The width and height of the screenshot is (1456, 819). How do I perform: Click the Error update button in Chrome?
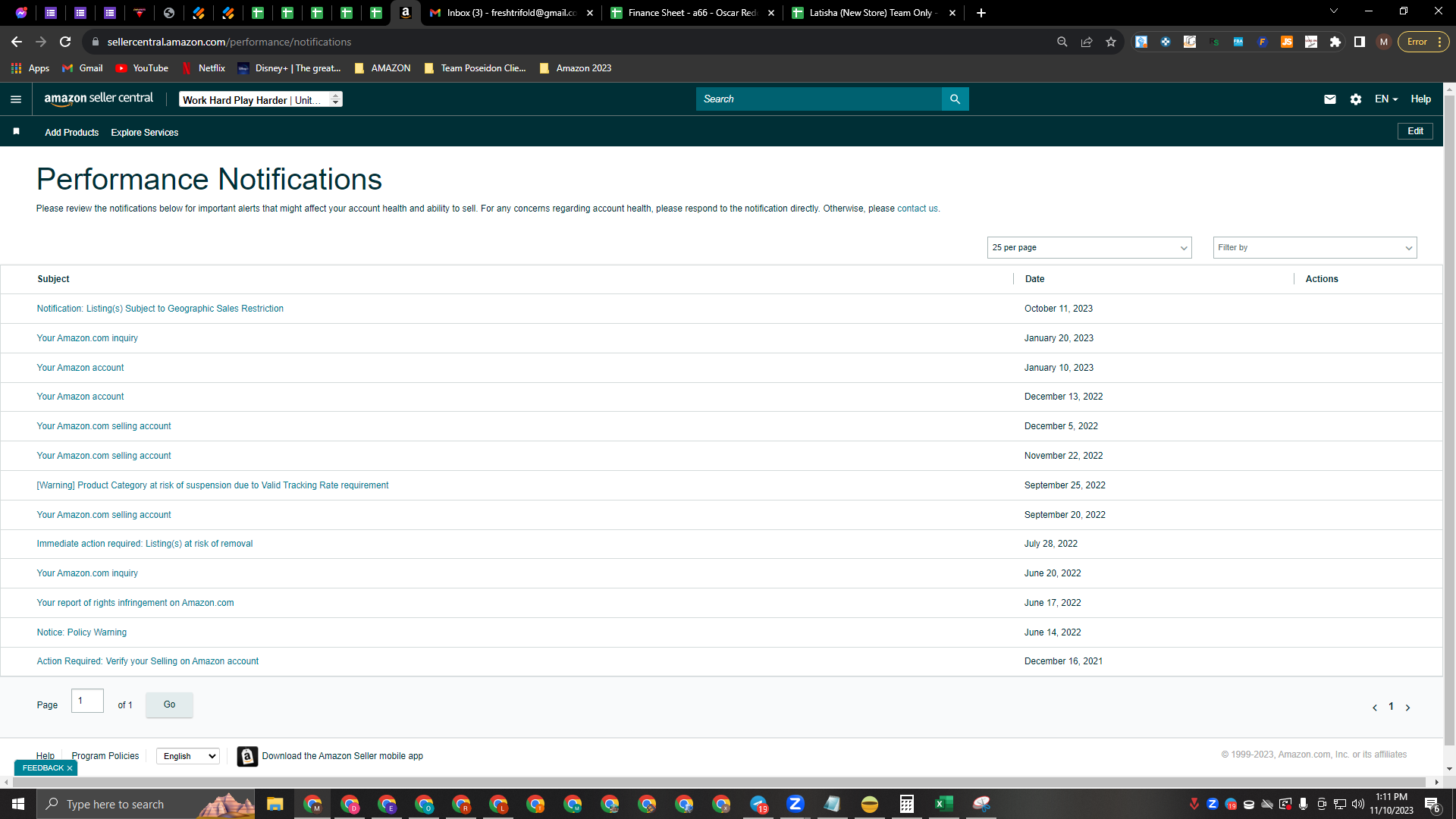[x=1423, y=42]
